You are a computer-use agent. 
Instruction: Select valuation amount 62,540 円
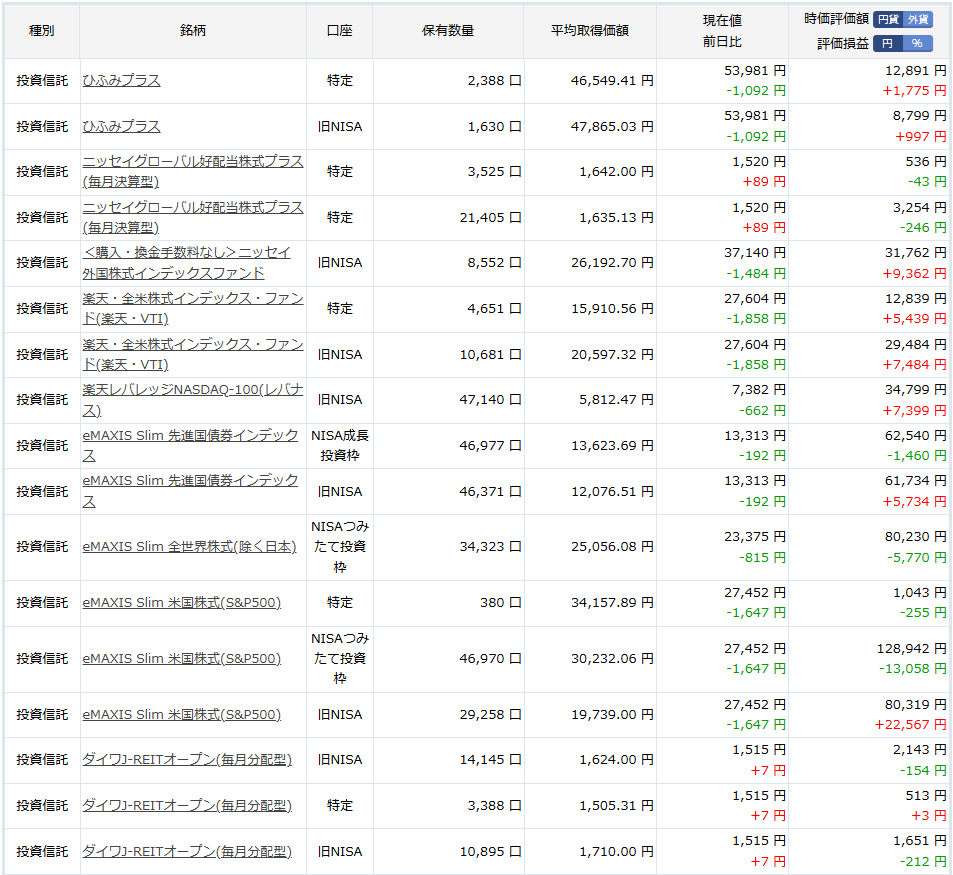pos(916,436)
